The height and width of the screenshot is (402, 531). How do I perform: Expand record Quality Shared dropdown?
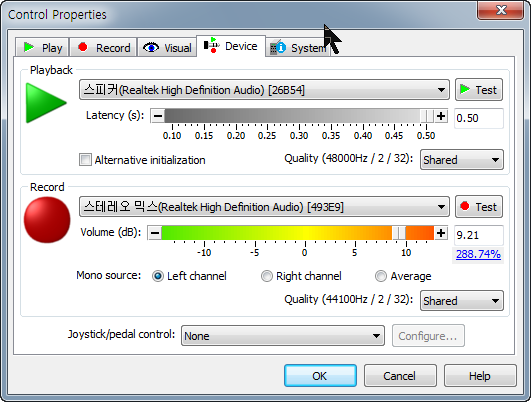tap(462, 300)
